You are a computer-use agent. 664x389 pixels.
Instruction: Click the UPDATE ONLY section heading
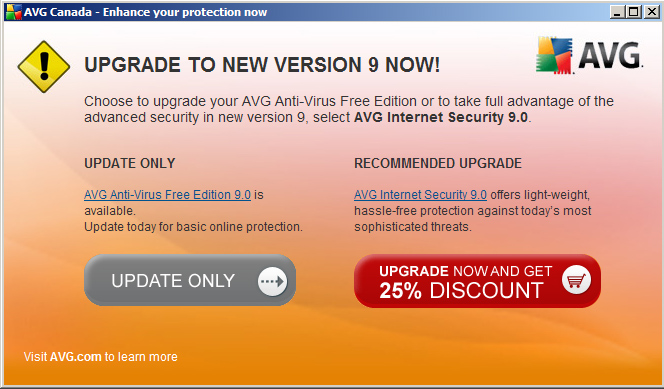130,163
